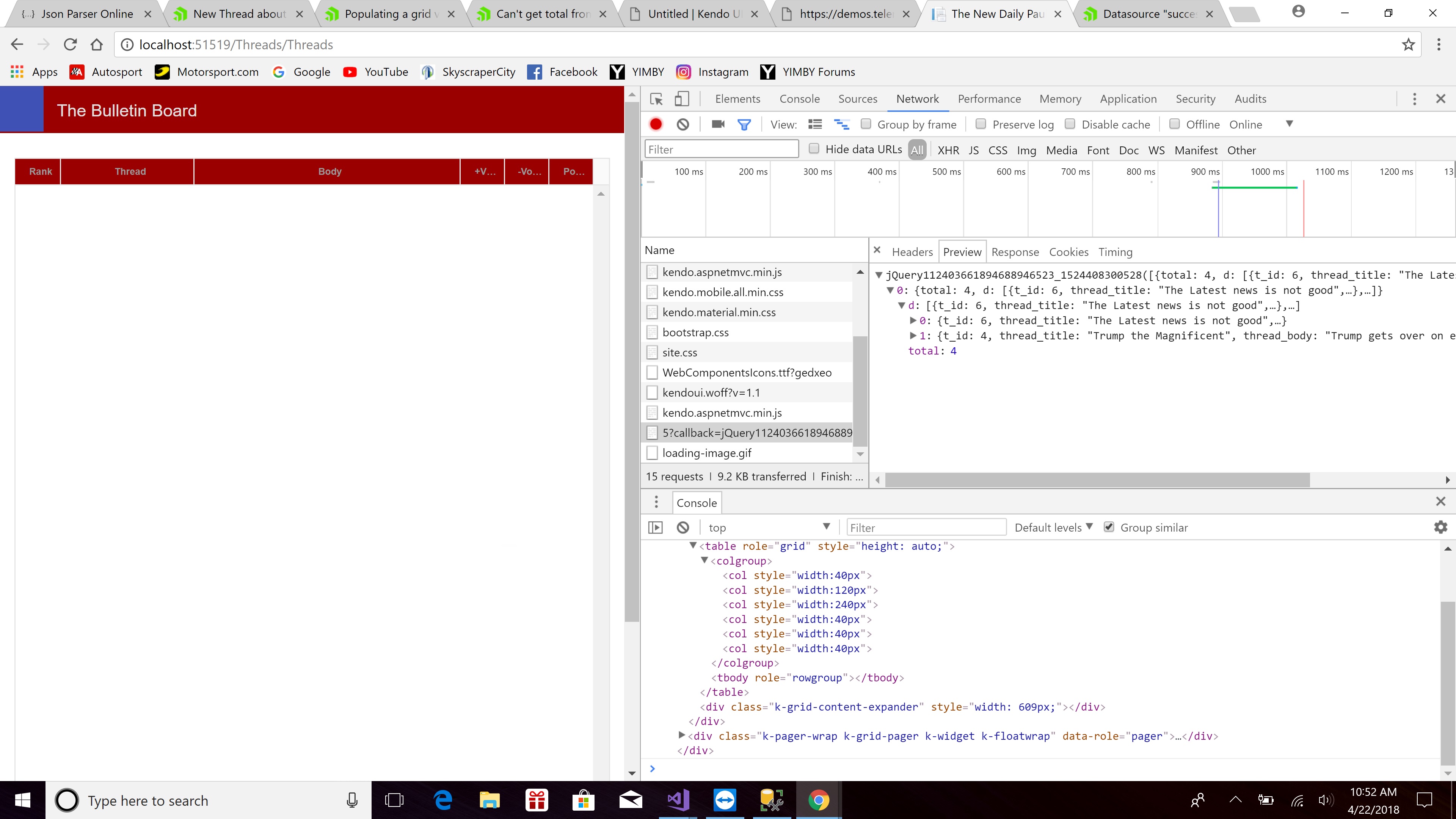Viewport: 1456px width, 819px height.
Task: Click the record network log button
Action: pos(656,124)
